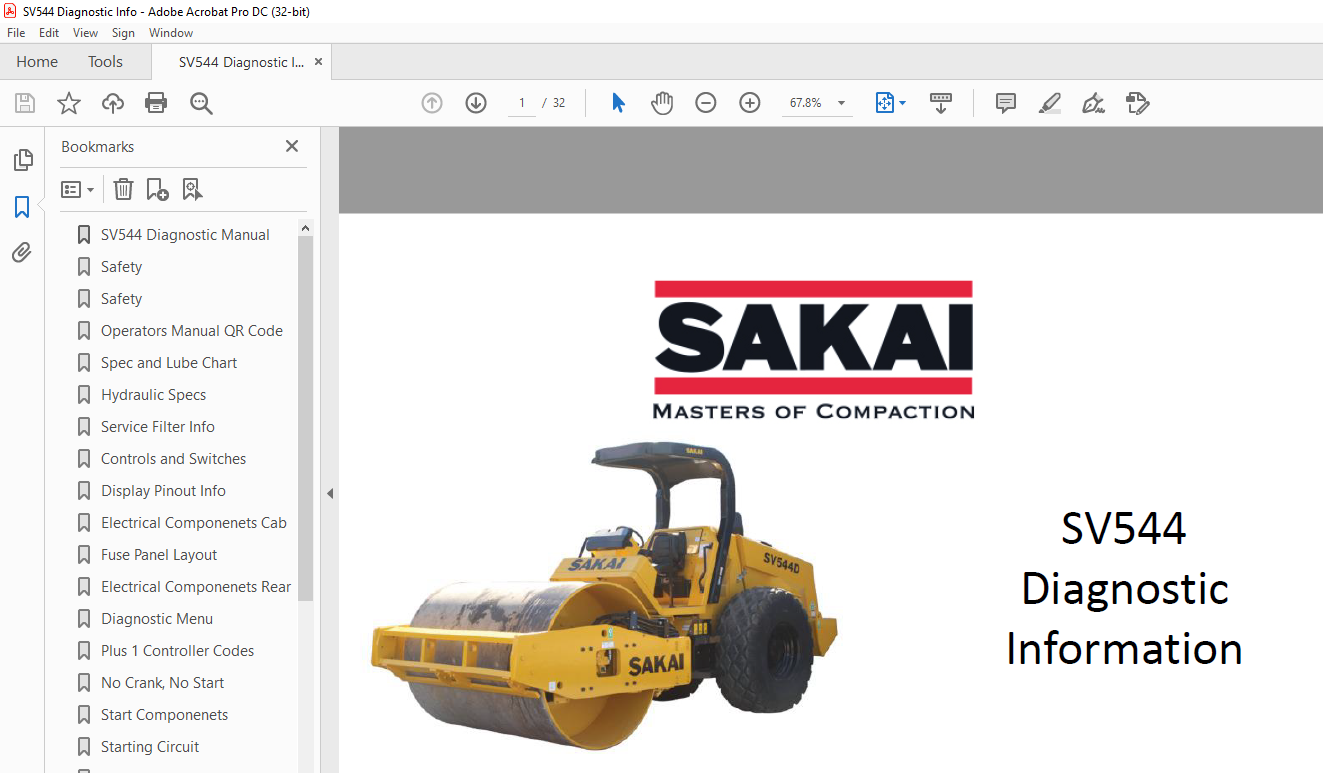
Task: Select the Highlight text pen tool
Action: click(1050, 103)
